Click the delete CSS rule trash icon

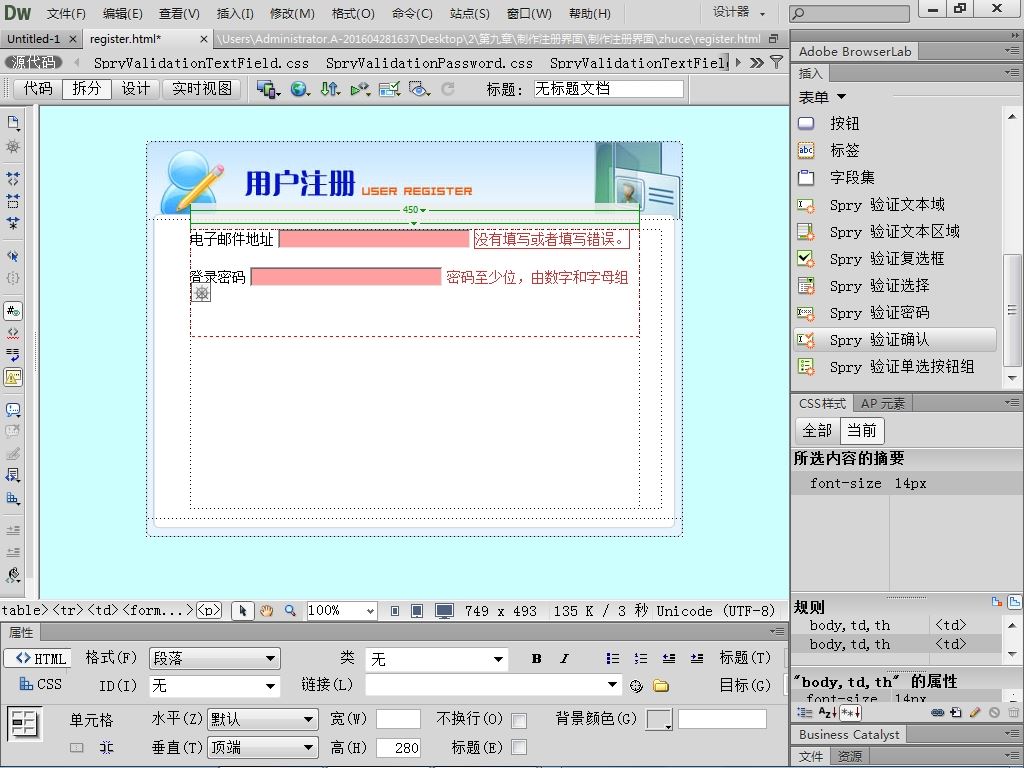(1013, 712)
